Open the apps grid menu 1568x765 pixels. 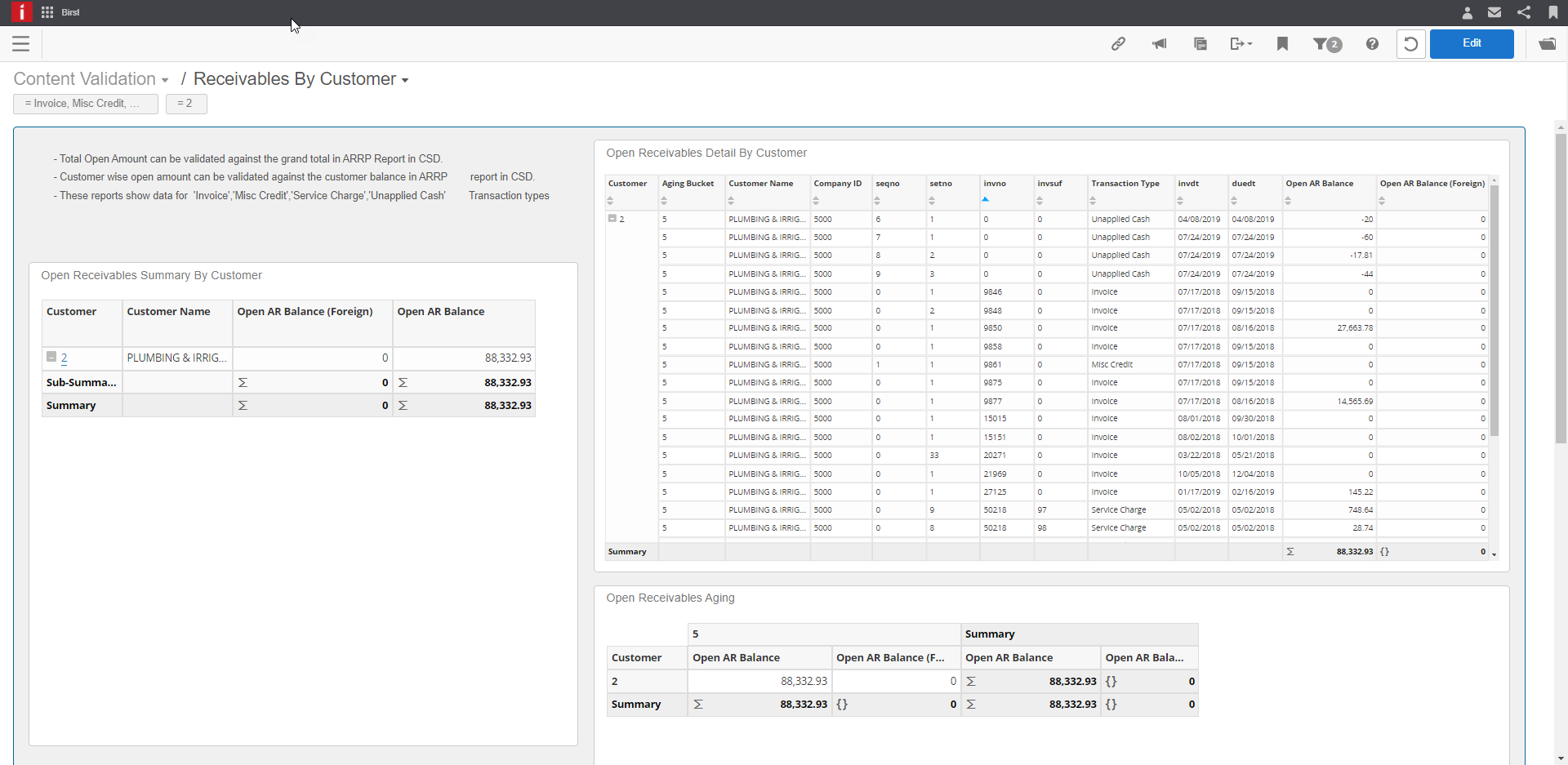(x=47, y=12)
